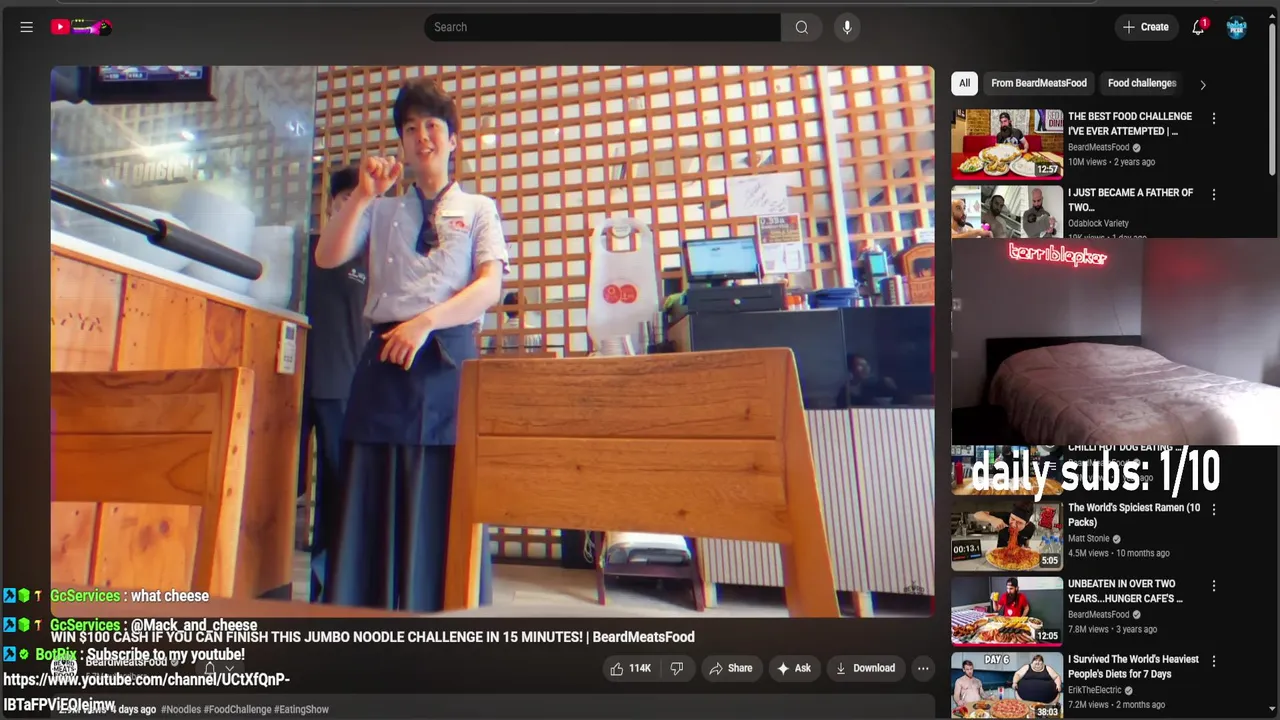Click the #Noodles hashtag
Screen dimensions: 1280x720
tap(181, 709)
